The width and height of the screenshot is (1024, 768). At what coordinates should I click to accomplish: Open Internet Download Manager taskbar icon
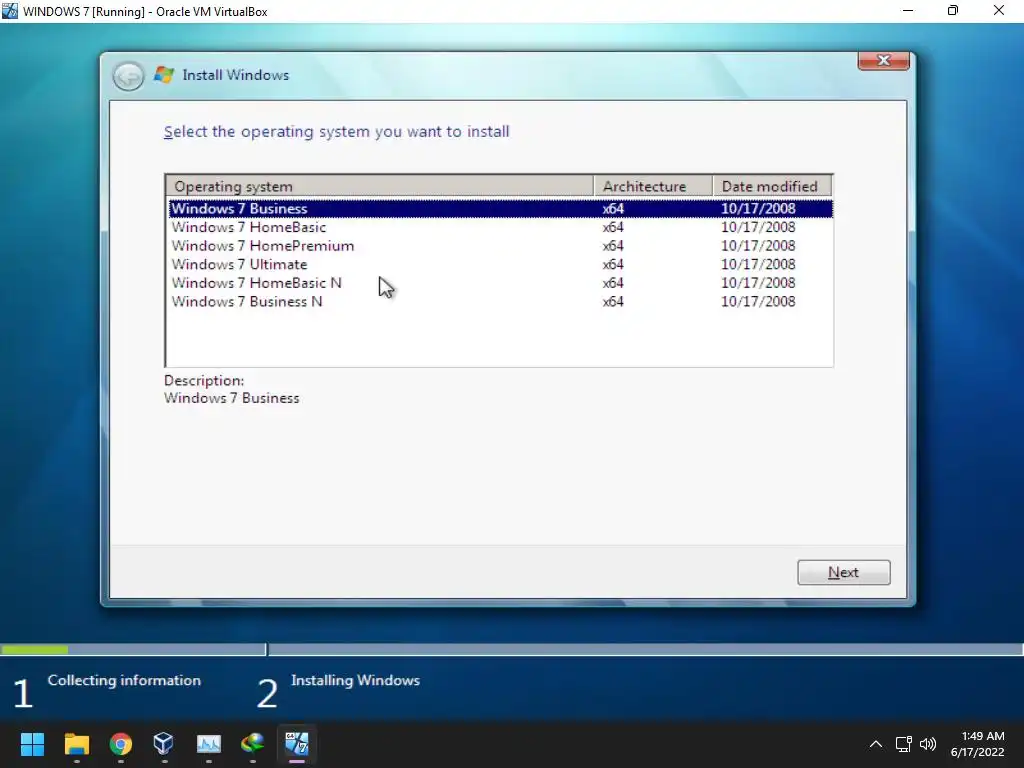point(252,744)
